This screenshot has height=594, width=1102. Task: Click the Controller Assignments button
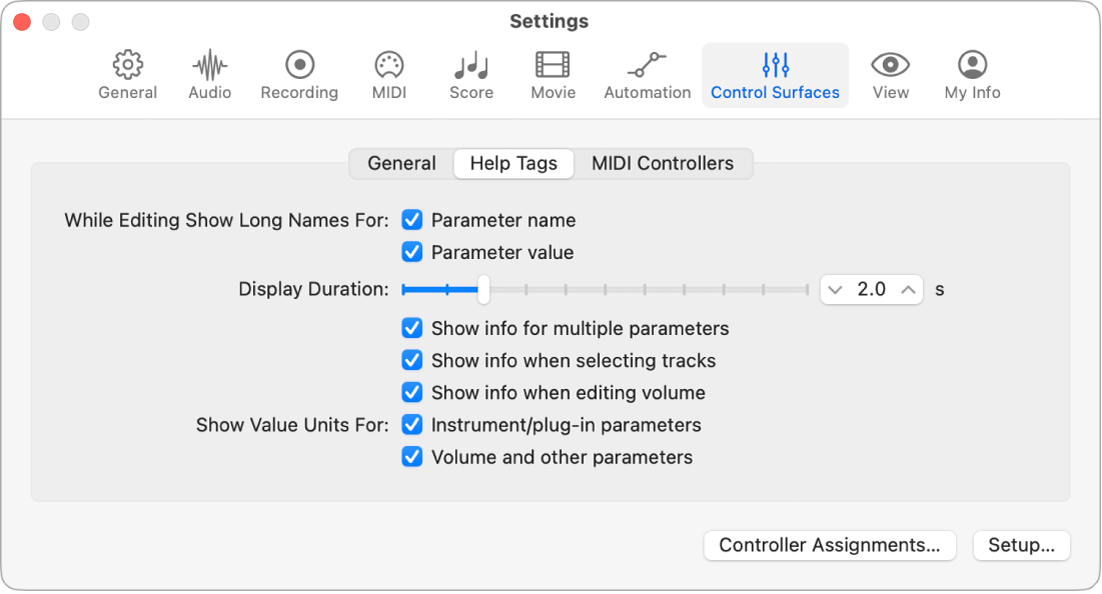coord(829,545)
